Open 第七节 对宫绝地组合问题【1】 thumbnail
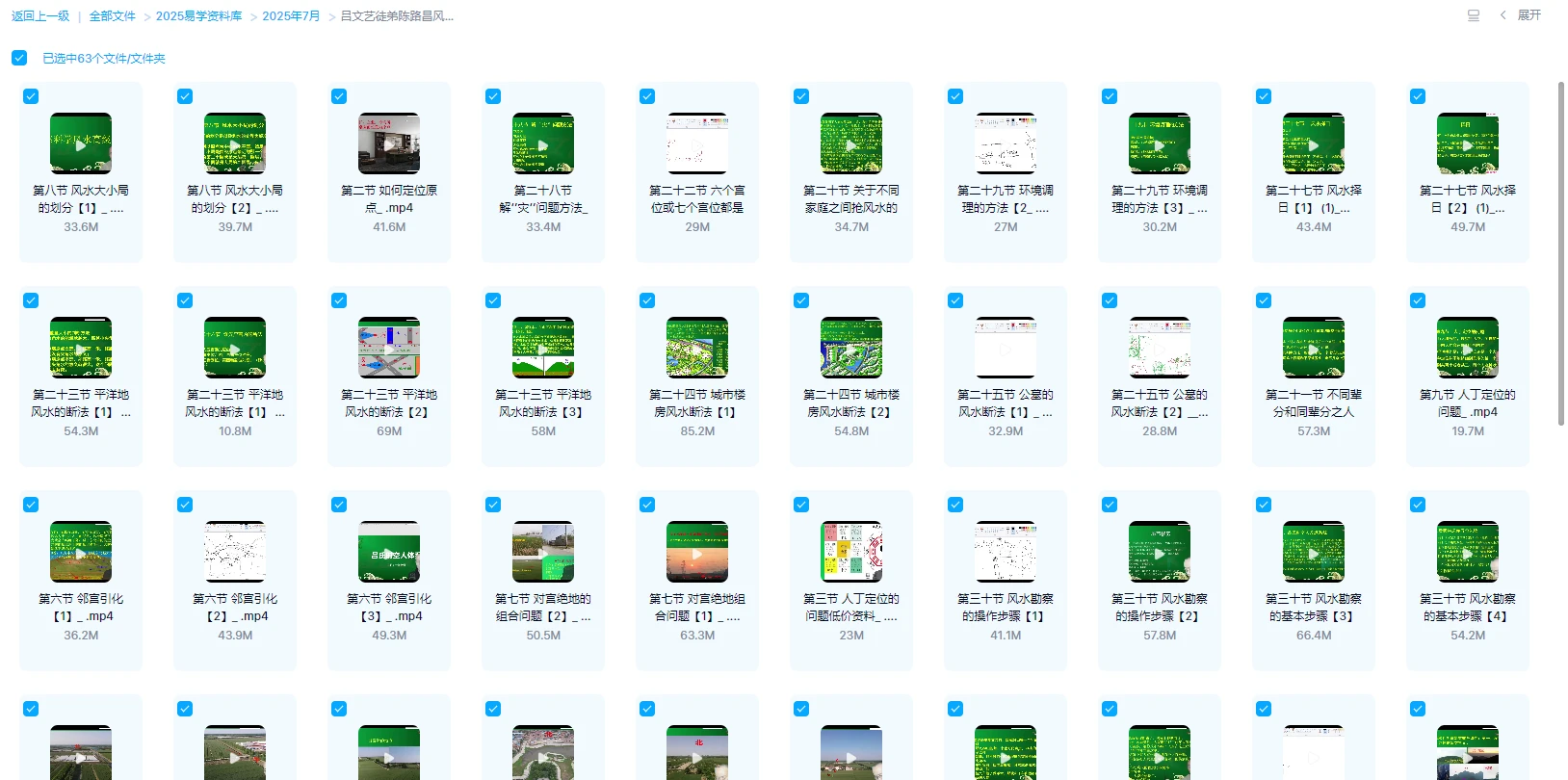 (697, 552)
